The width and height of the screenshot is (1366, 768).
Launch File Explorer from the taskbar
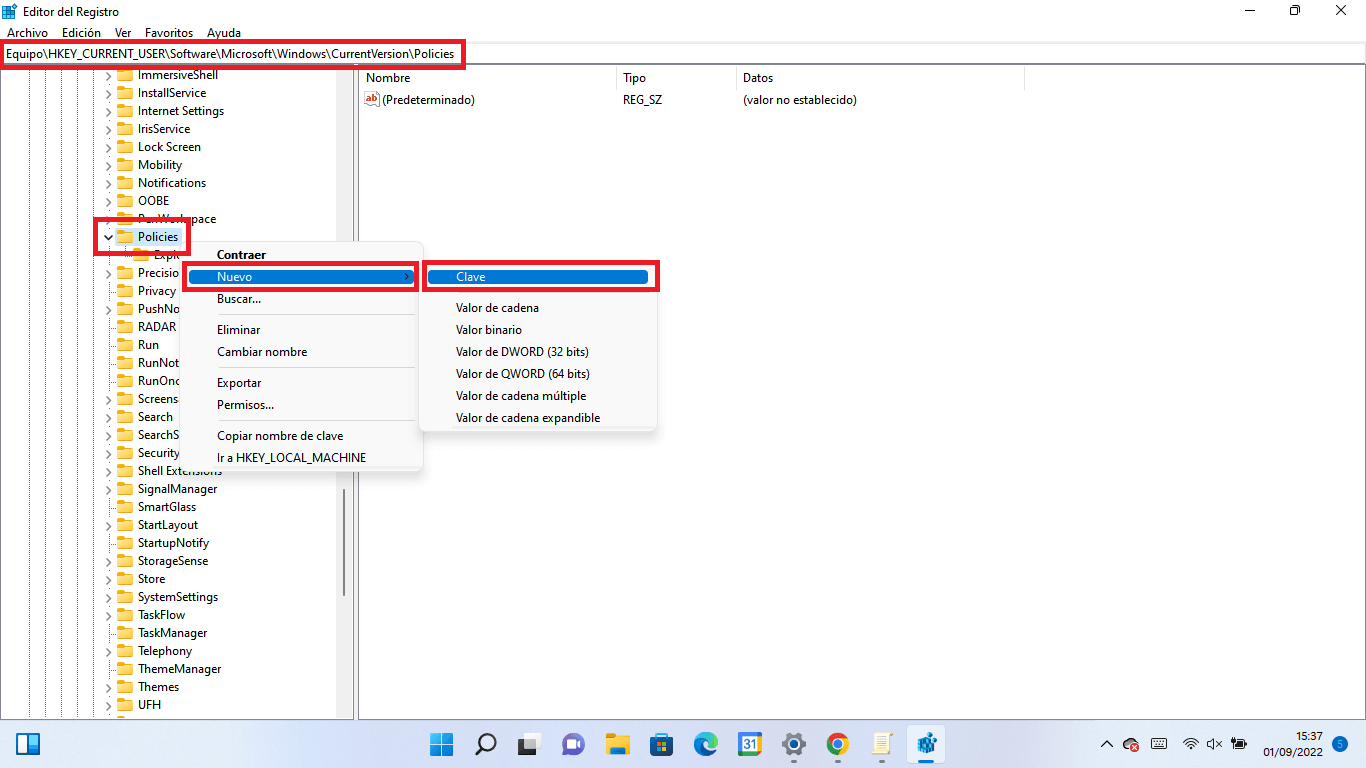point(617,744)
